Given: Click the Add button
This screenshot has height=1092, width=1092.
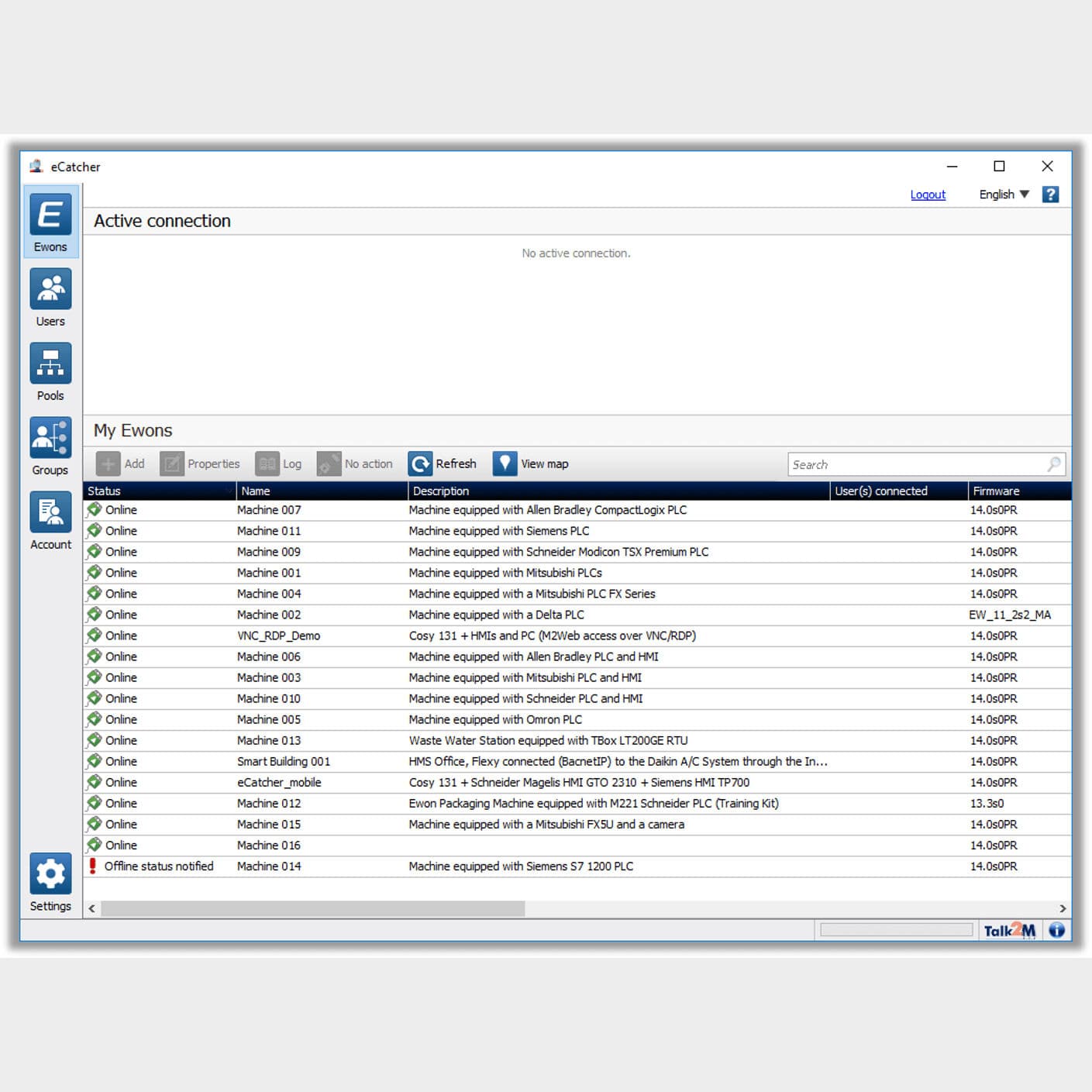Looking at the screenshot, I should (122, 463).
